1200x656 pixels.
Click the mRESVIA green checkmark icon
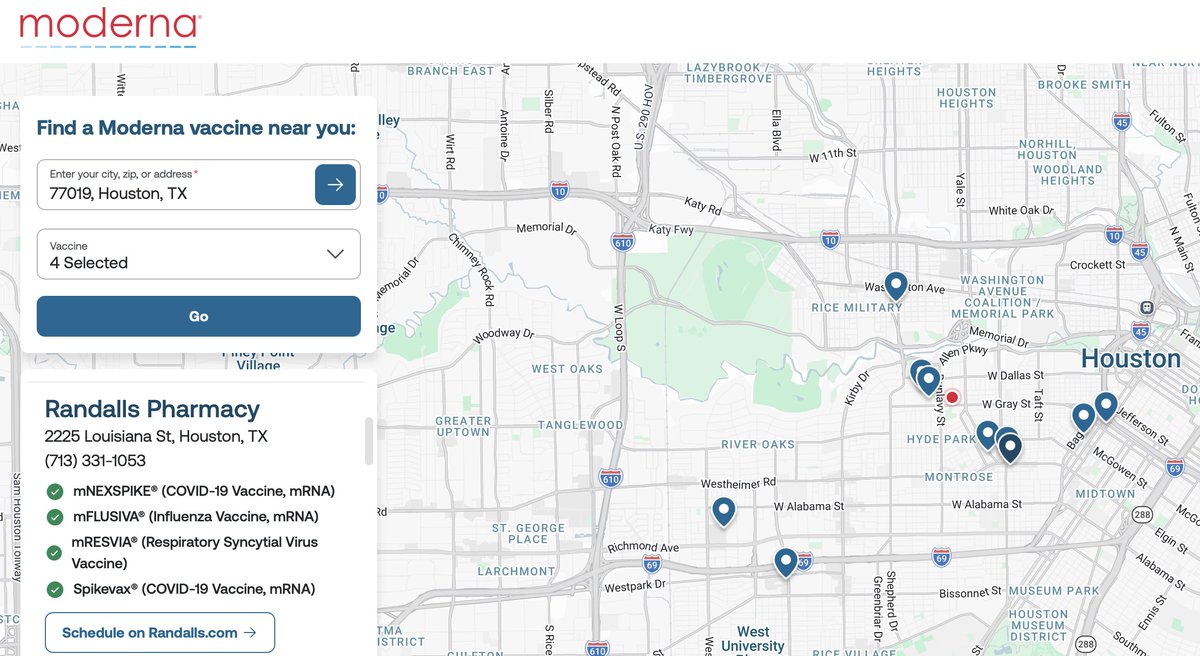click(x=55, y=553)
